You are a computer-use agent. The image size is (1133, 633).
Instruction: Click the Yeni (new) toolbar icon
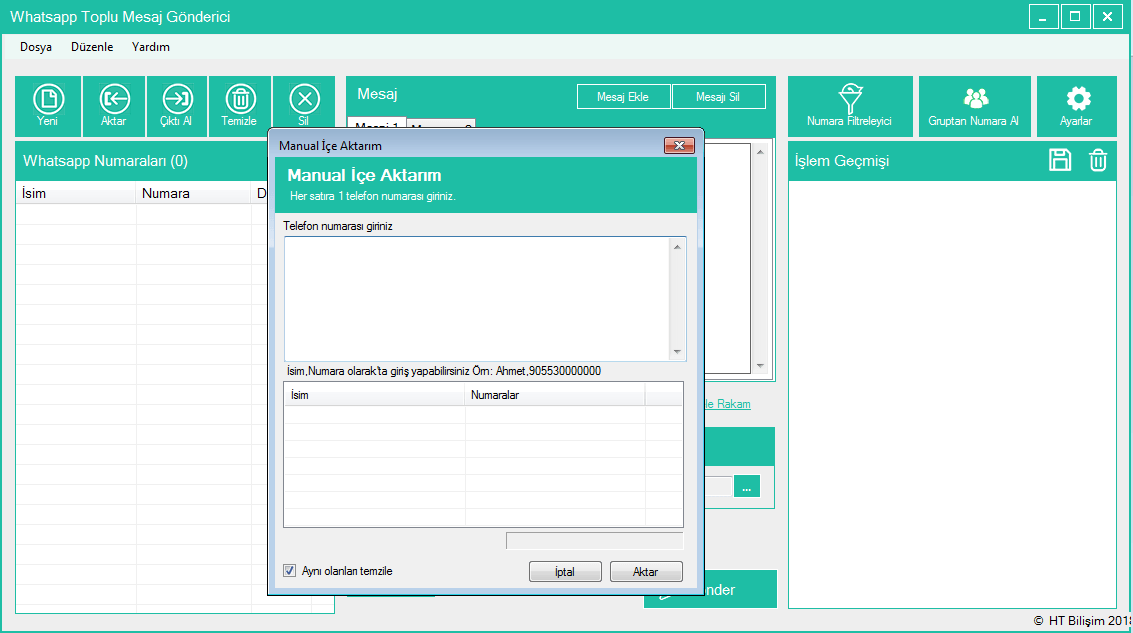pyautogui.click(x=48, y=106)
